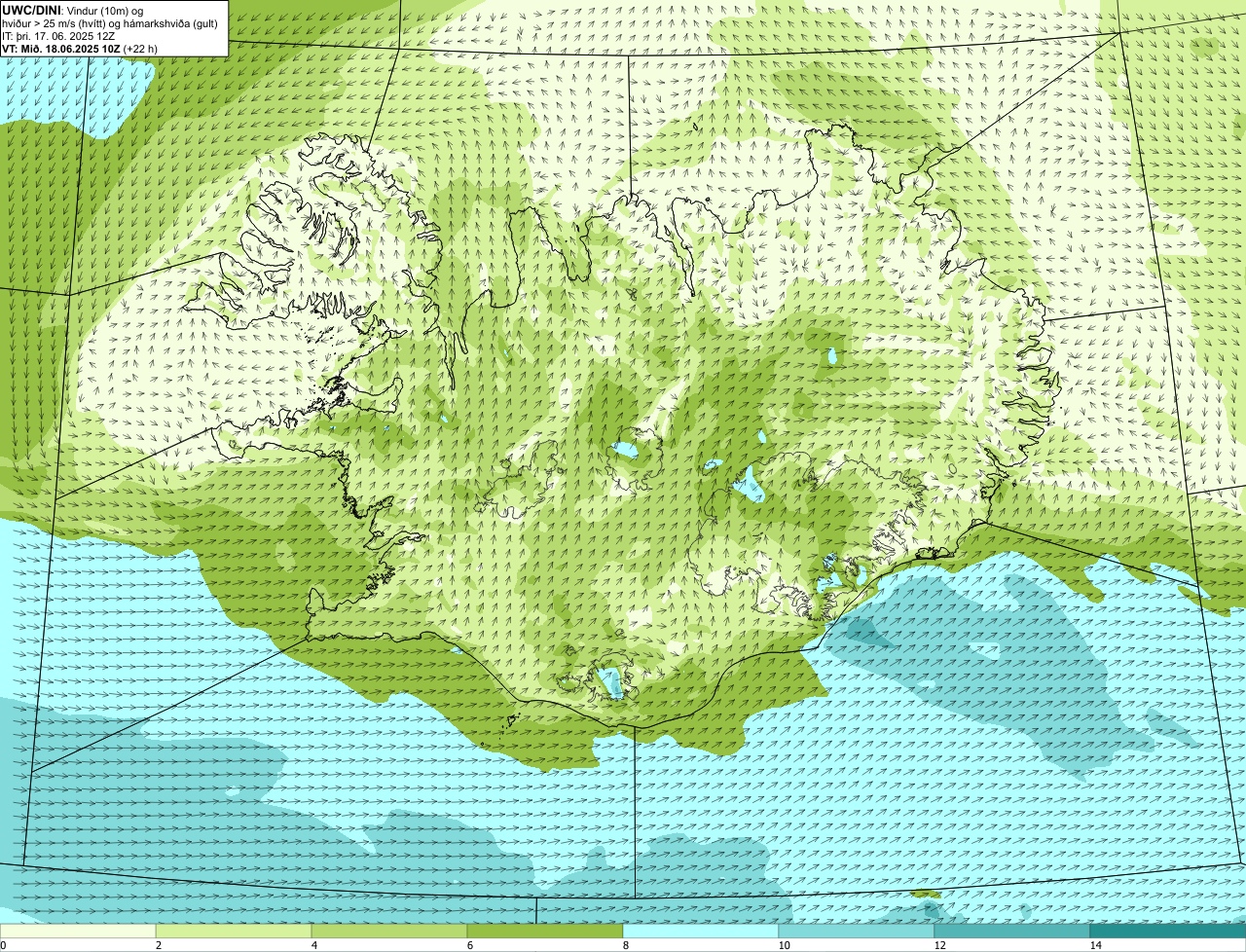Click the legend scale label '14'
Screen dimensions: 1246x952
coord(1095,945)
